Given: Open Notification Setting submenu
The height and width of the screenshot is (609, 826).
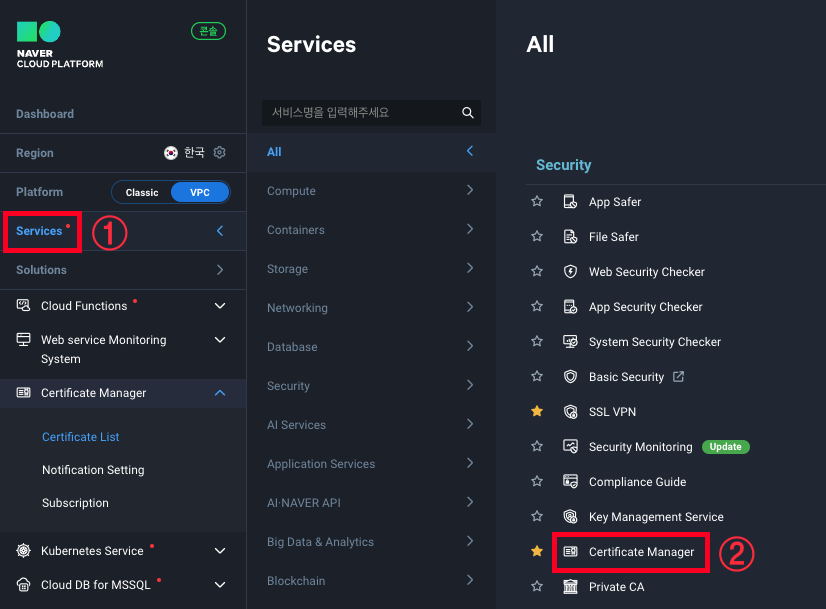Looking at the screenshot, I should click(93, 470).
